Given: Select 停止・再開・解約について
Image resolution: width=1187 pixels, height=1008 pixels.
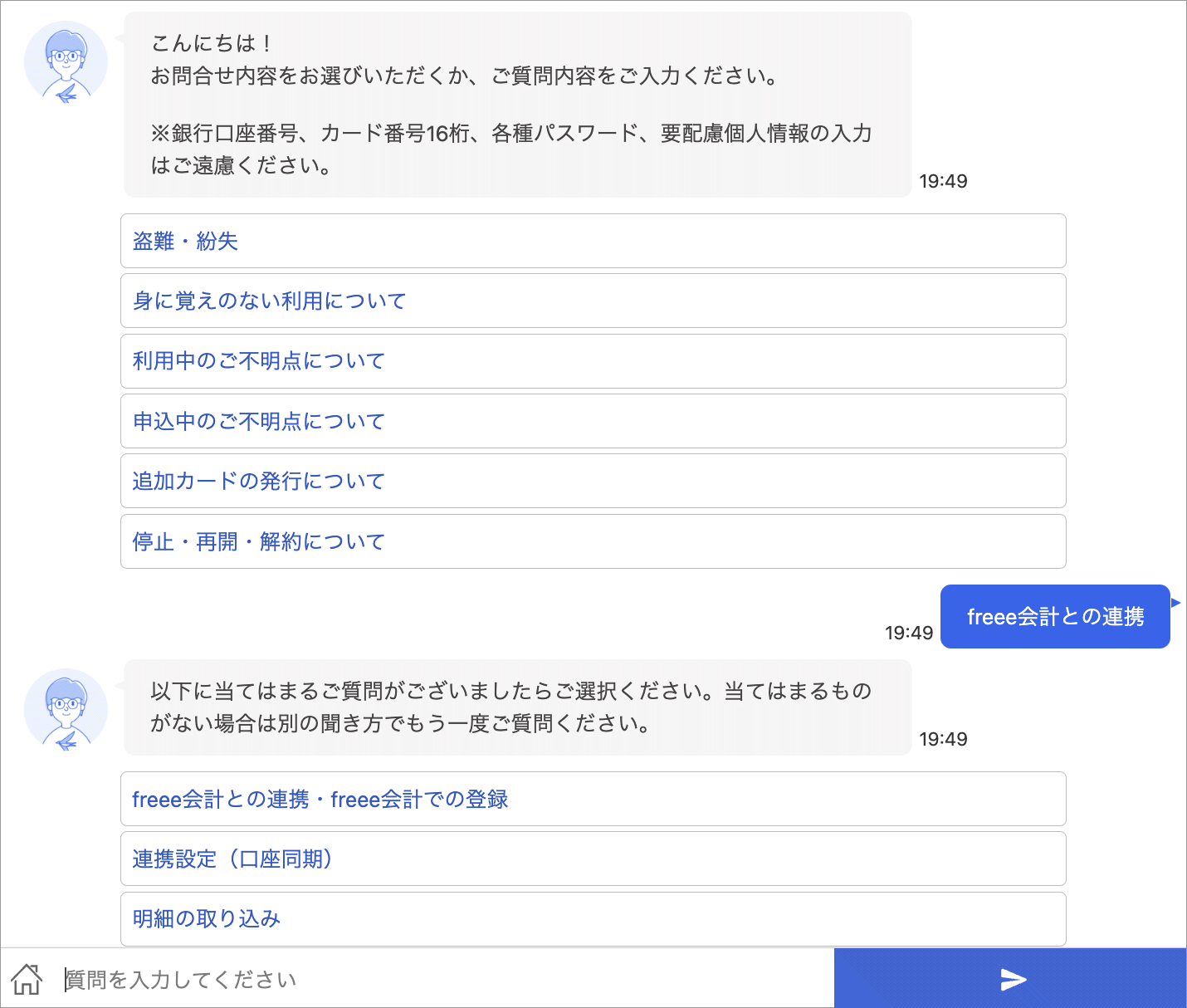Looking at the screenshot, I should point(593,541).
